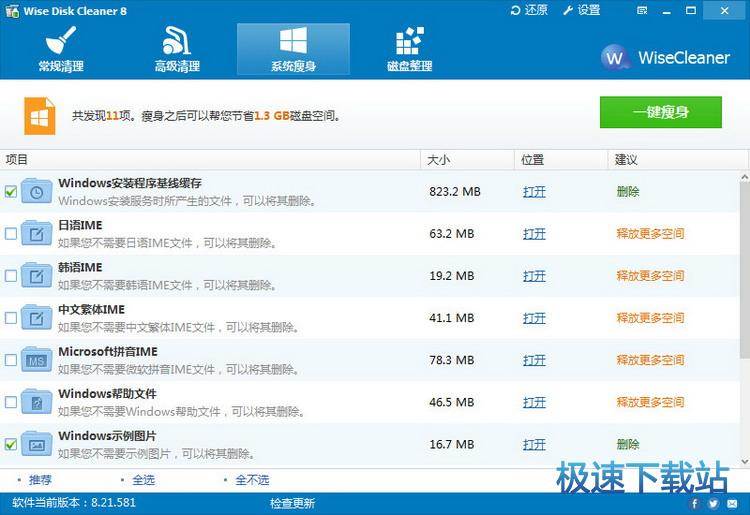The height and width of the screenshot is (515, 750).
Task: Click the 全不选 deselect-all link
Action: point(252,480)
